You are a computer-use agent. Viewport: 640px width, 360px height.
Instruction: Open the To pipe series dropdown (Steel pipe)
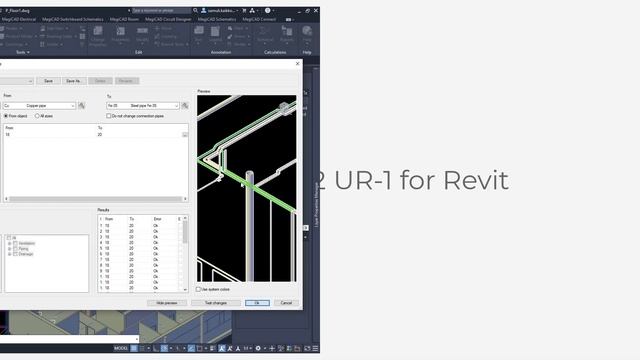coord(143,106)
